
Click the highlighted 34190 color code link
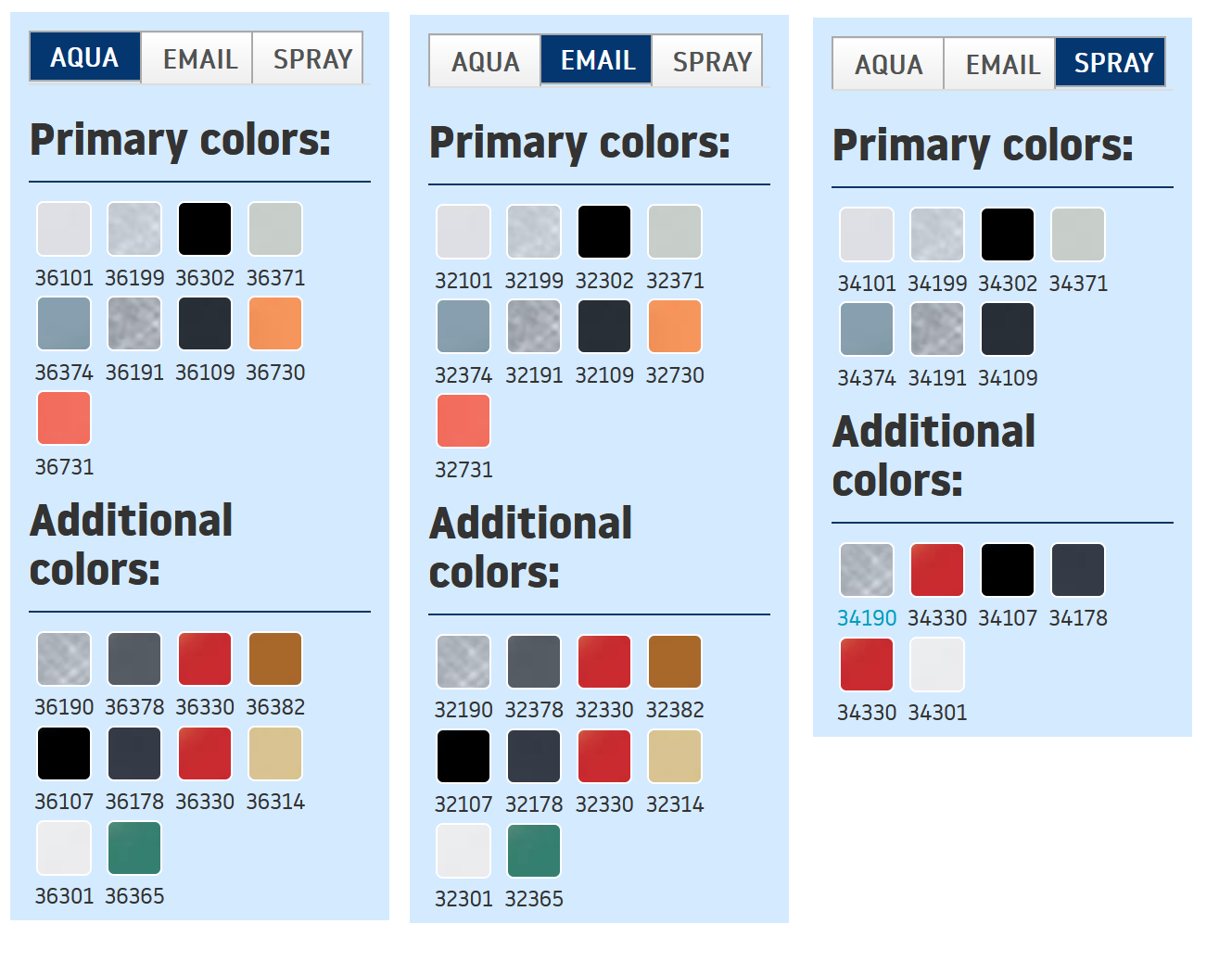[x=867, y=618]
